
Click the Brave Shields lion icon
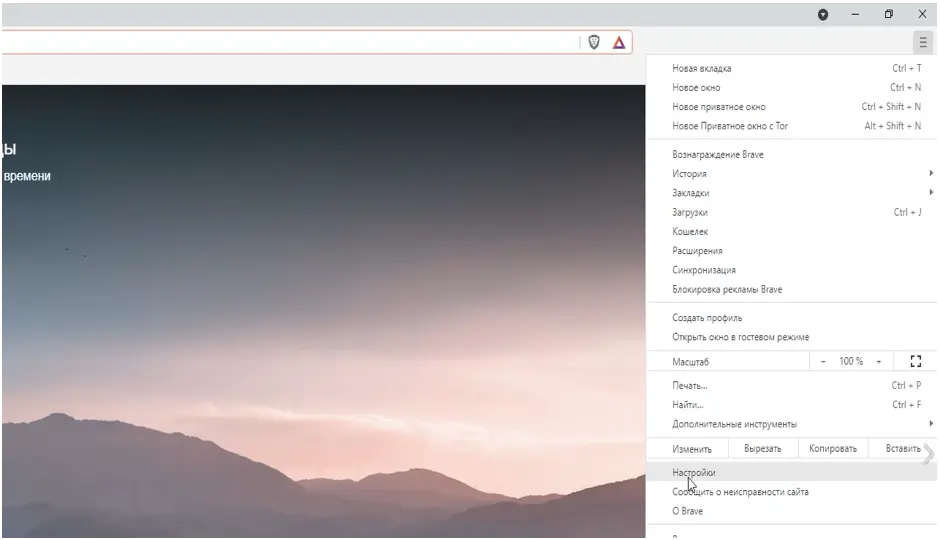click(x=593, y=42)
